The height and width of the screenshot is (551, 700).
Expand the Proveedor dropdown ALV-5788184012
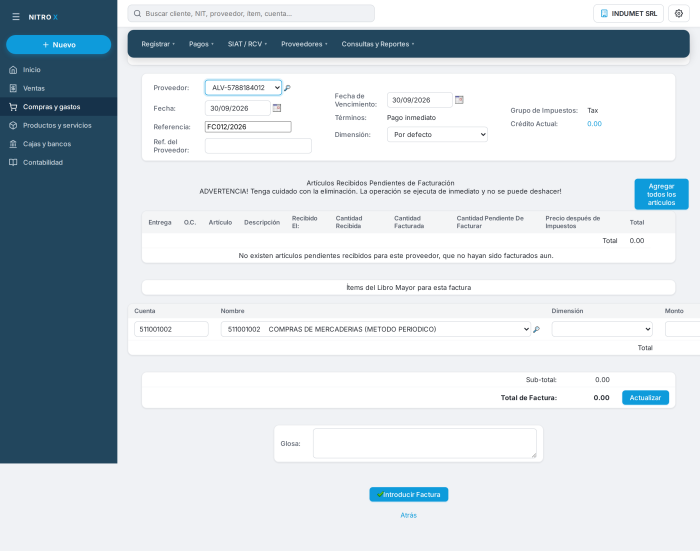click(x=243, y=88)
